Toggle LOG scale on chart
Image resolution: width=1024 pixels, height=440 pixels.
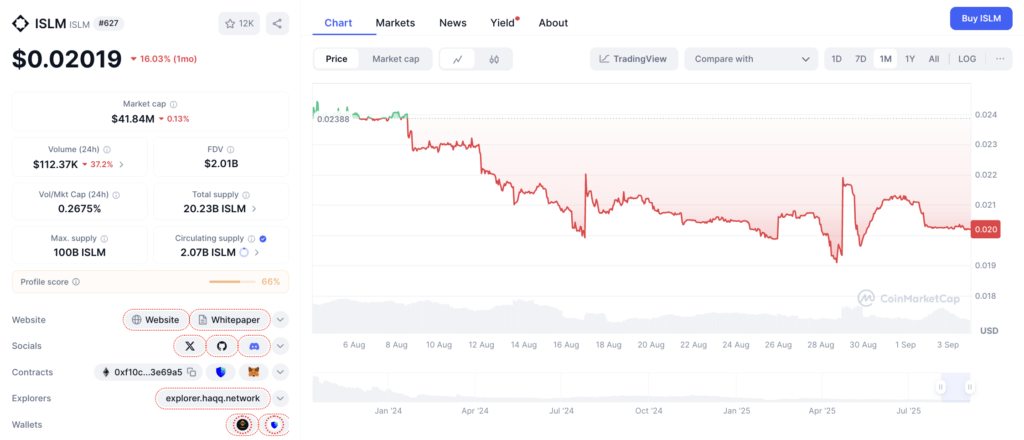click(967, 59)
